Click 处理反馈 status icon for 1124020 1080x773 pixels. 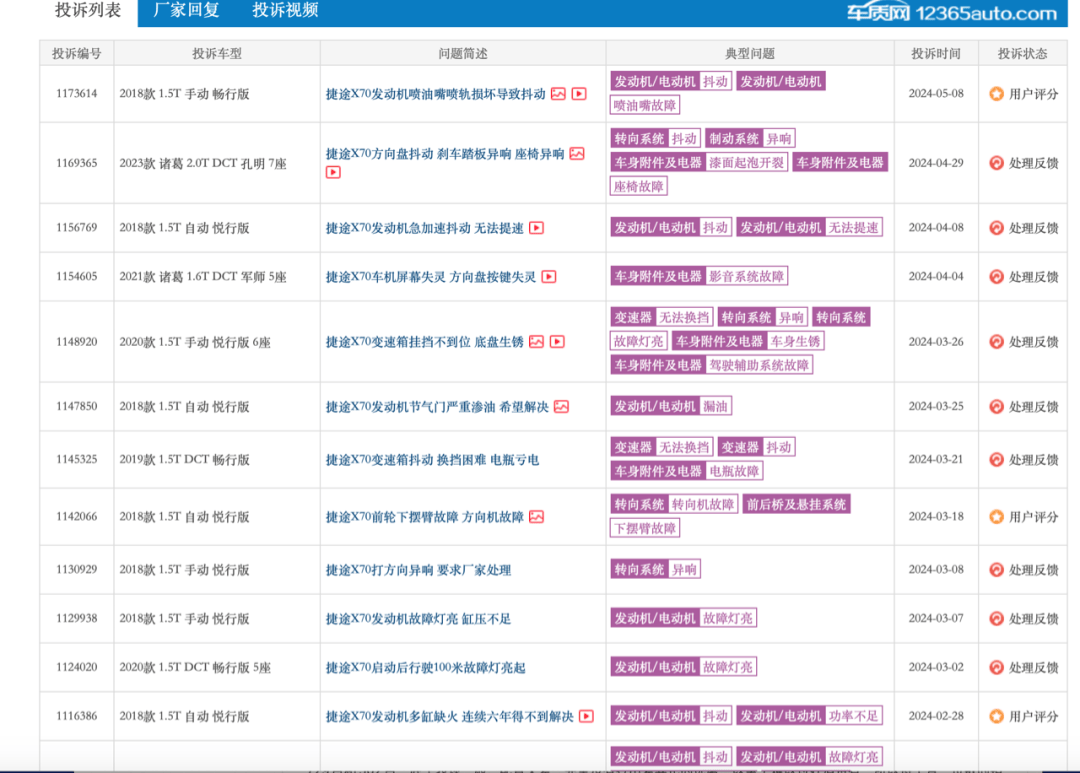pos(997,668)
